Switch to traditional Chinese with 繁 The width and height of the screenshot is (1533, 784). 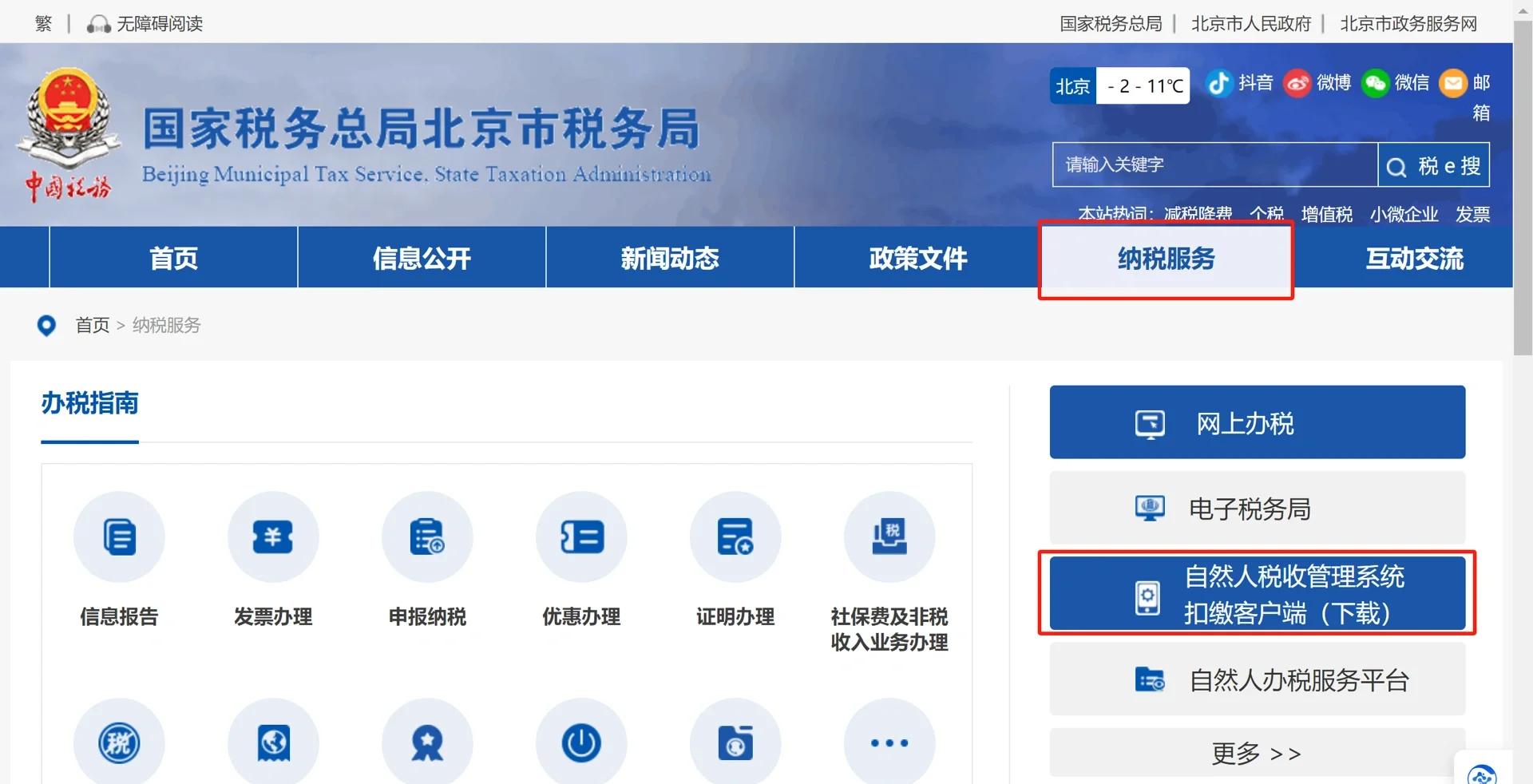(42, 24)
